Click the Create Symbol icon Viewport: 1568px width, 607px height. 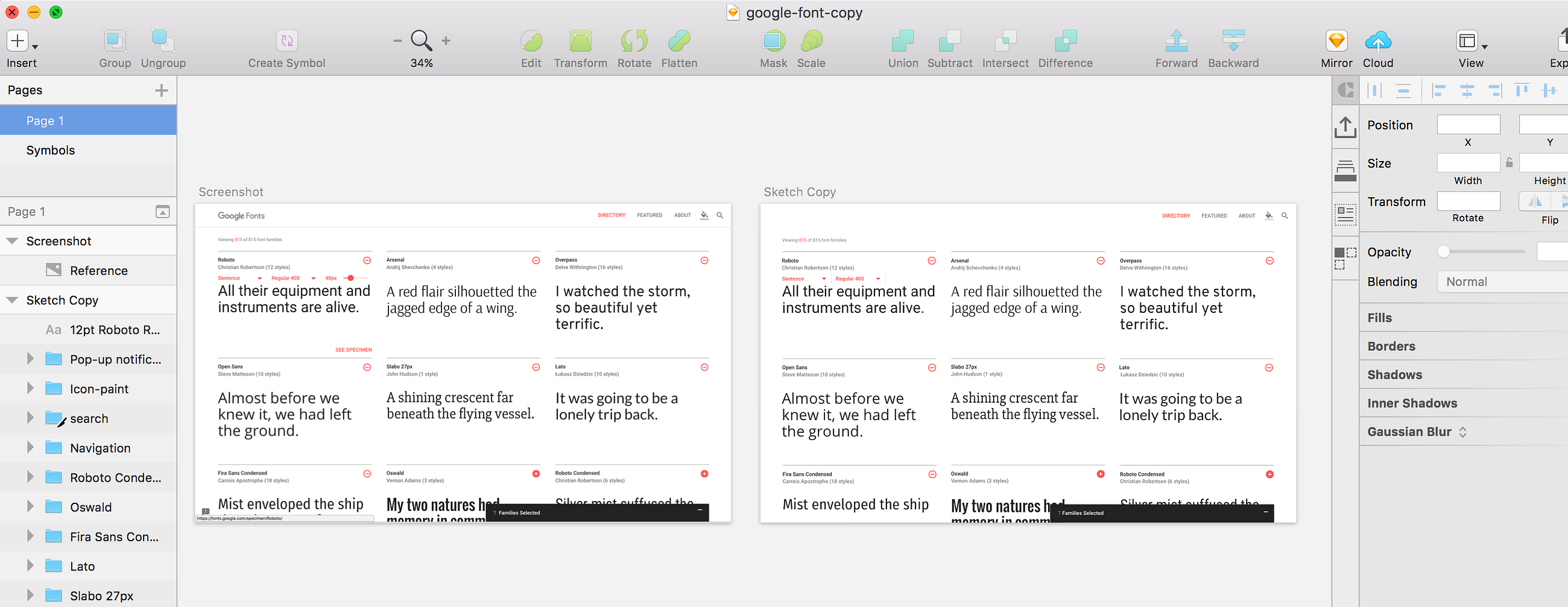(x=286, y=41)
